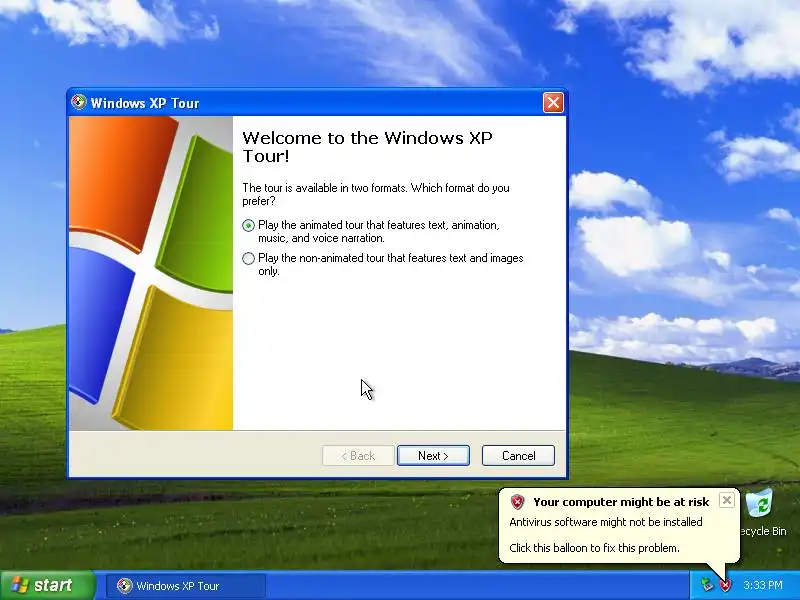Click the green Safely Remove Hardware tray icon
800x600 pixels.
[707, 585]
